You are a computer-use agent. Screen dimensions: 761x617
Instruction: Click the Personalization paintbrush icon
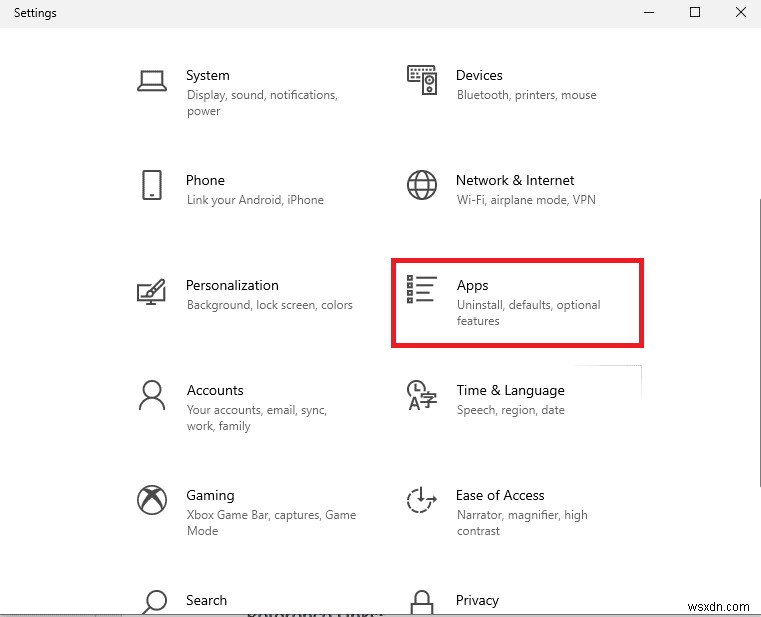(x=151, y=292)
